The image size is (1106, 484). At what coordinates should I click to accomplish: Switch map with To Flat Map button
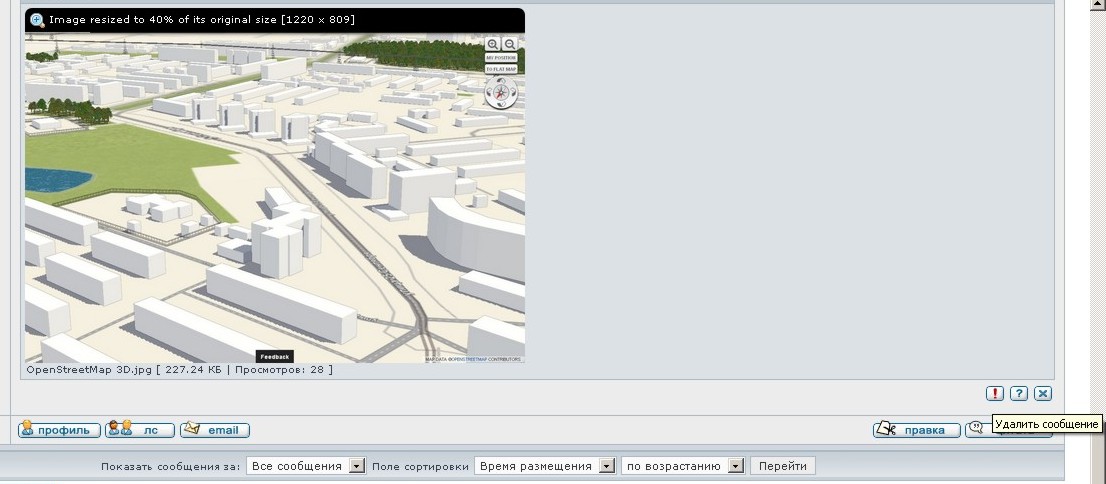coord(501,69)
